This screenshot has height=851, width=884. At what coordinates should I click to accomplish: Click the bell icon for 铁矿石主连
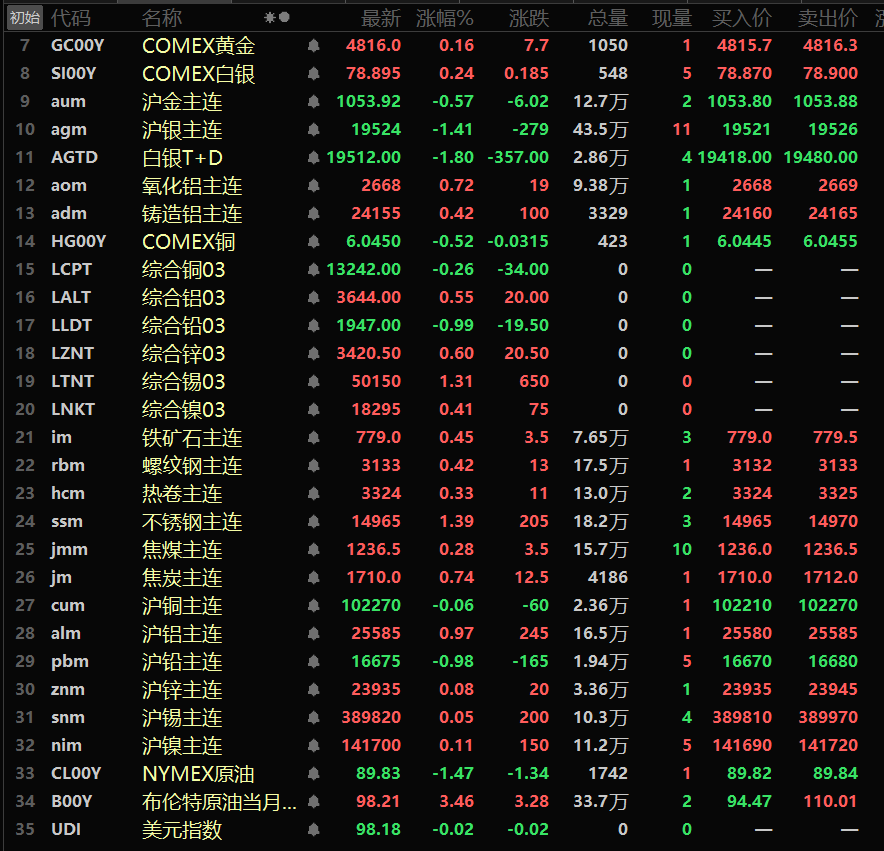click(x=313, y=438)
